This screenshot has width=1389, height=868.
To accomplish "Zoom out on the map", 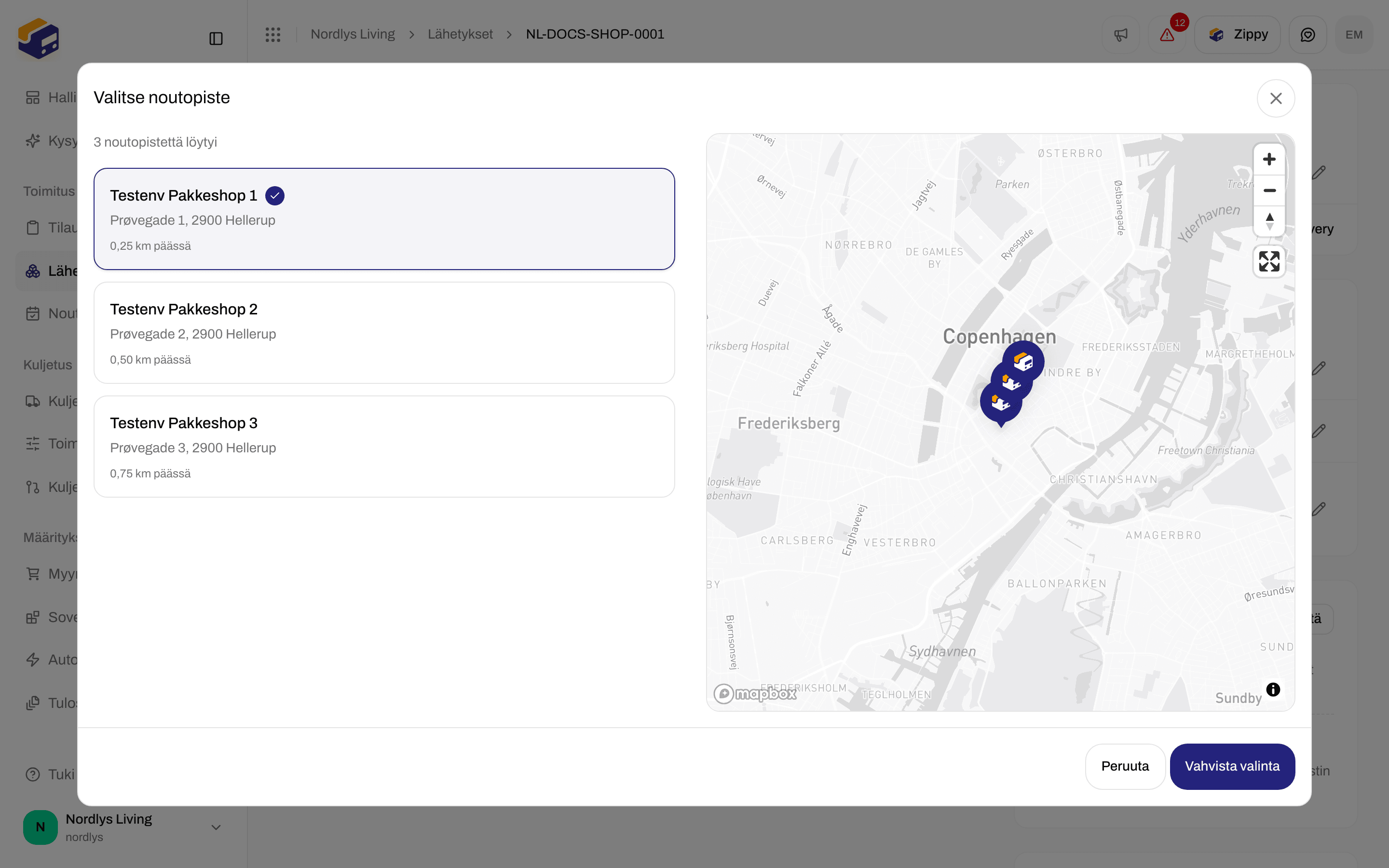I will [1269, 190].
